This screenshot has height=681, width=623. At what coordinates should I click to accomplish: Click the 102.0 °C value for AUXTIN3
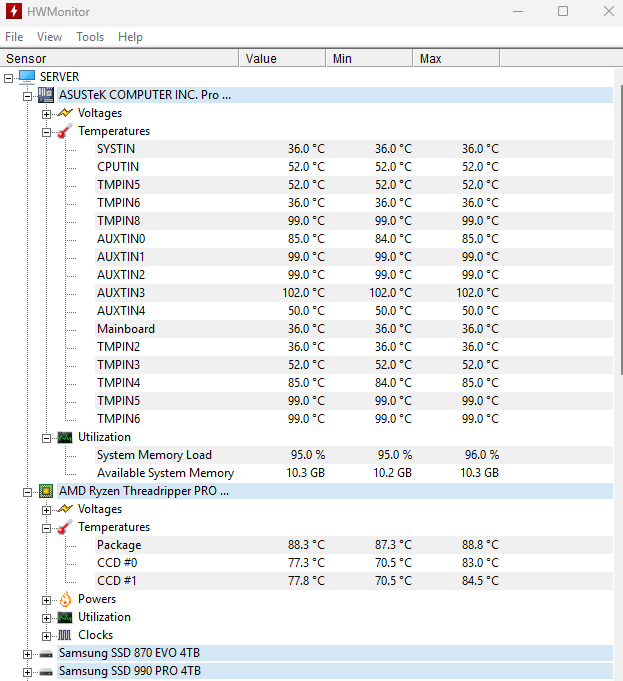point(304,293)
